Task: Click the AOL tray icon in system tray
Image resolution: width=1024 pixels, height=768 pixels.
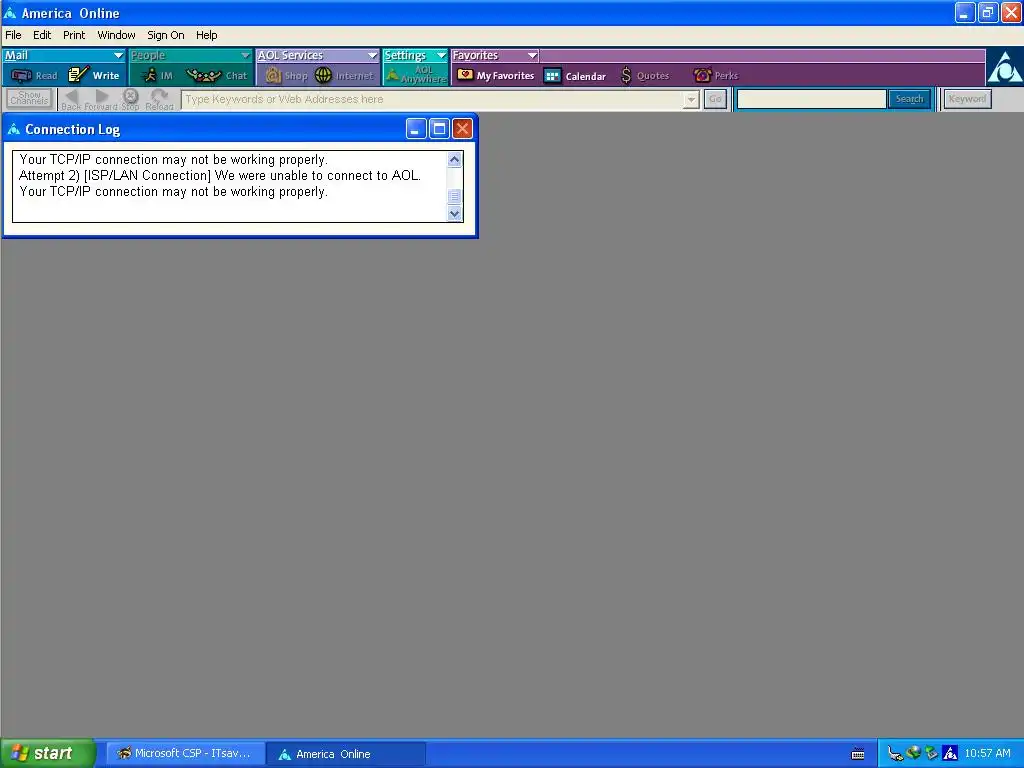Action: point(950,754)
